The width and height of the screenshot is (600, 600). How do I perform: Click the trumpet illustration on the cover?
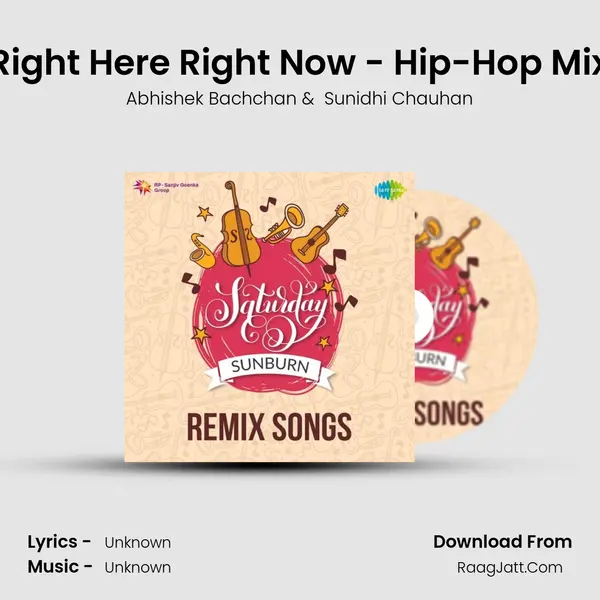pos(284,225)
